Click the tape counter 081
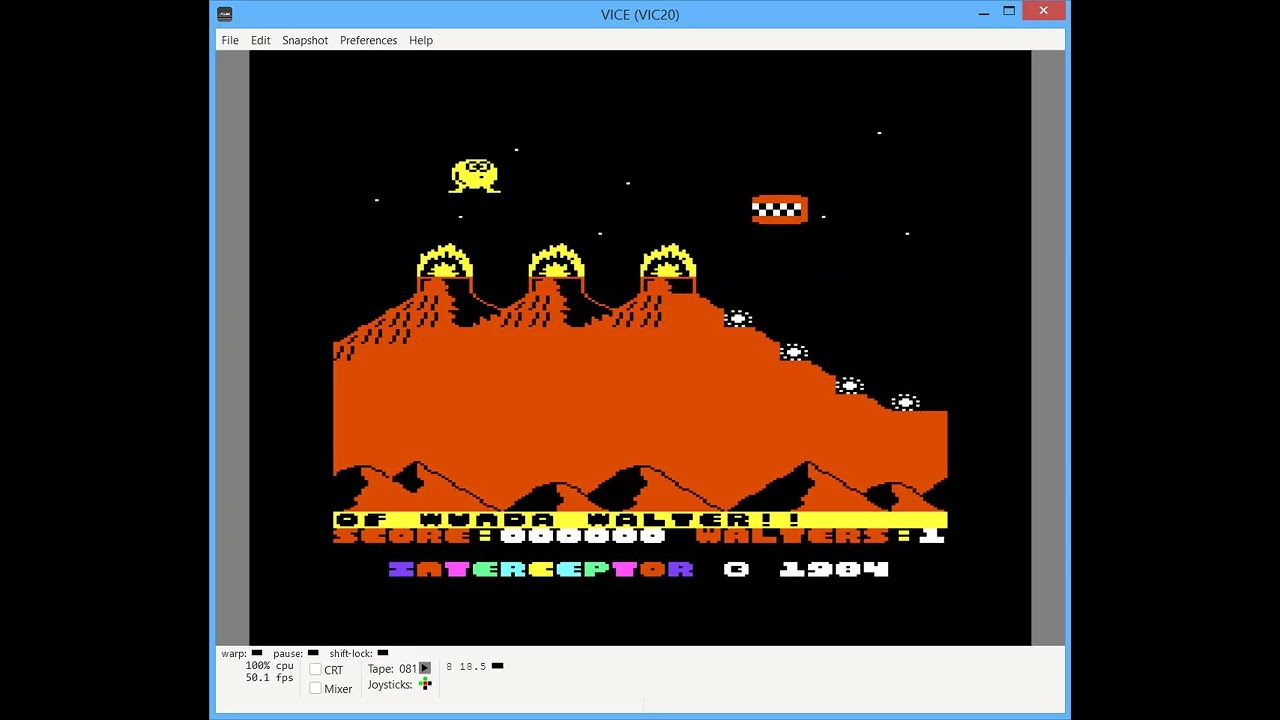The height and width of the screenshot is (720, 1280). [x=408, y=669]
